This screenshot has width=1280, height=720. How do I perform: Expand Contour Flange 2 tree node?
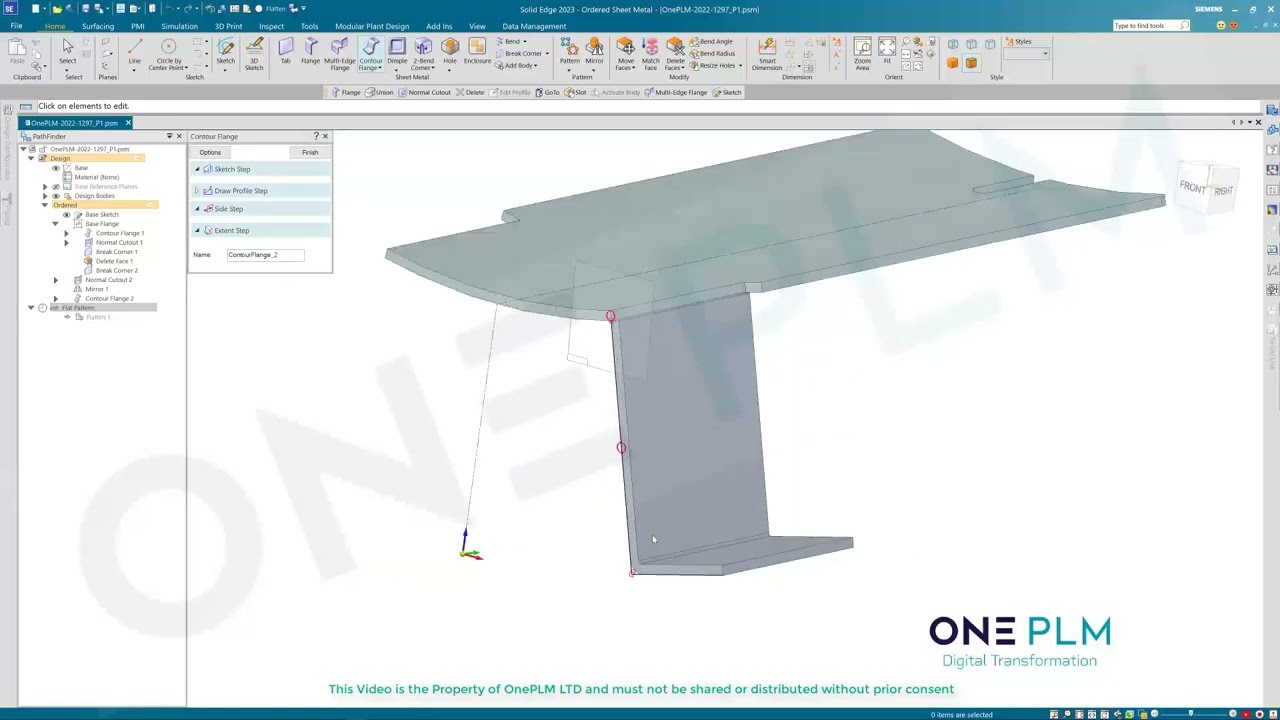(x=56, y=298)
